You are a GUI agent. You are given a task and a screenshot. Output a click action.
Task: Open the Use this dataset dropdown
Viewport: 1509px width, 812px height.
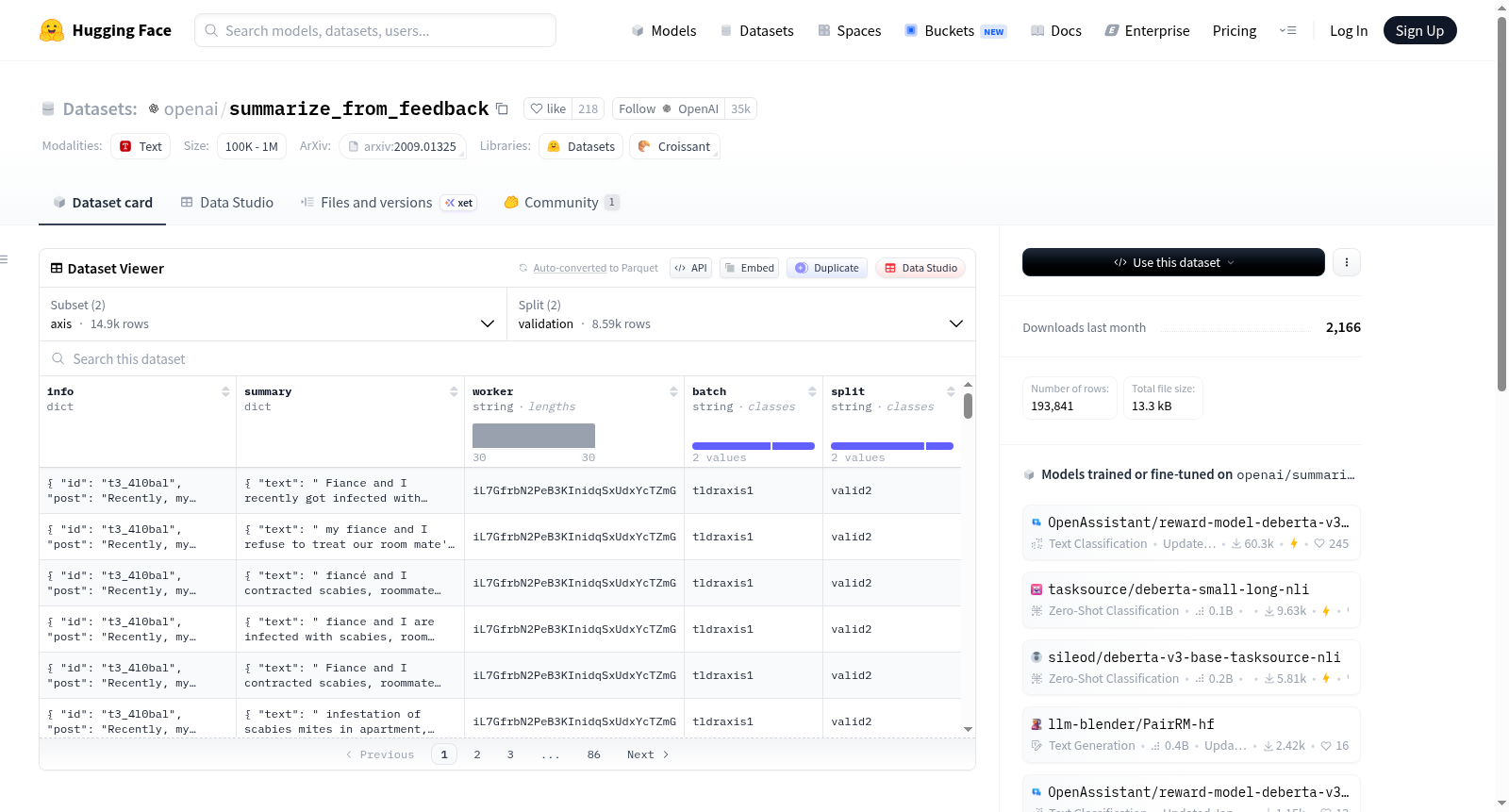[x=1173, y=262]
